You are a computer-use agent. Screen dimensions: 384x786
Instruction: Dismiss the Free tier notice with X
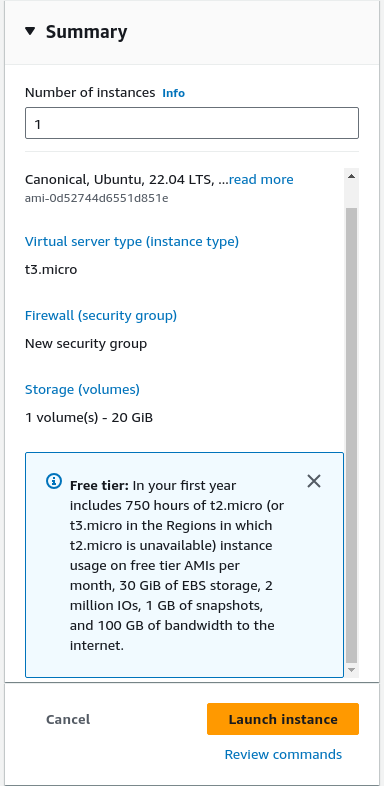tap(314, 481)
